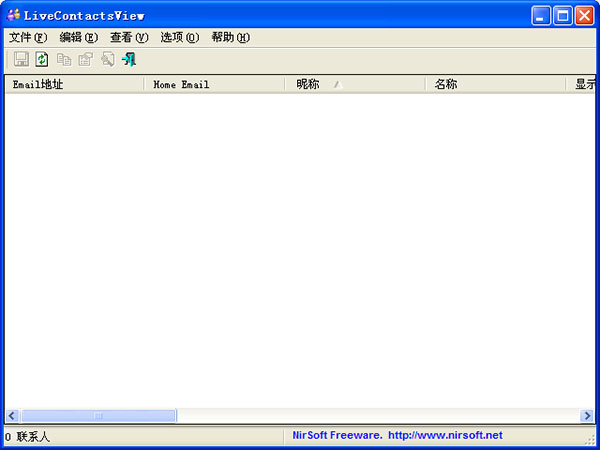
Task: Sort by the Email地址 column header
Action: coord(75,84)
